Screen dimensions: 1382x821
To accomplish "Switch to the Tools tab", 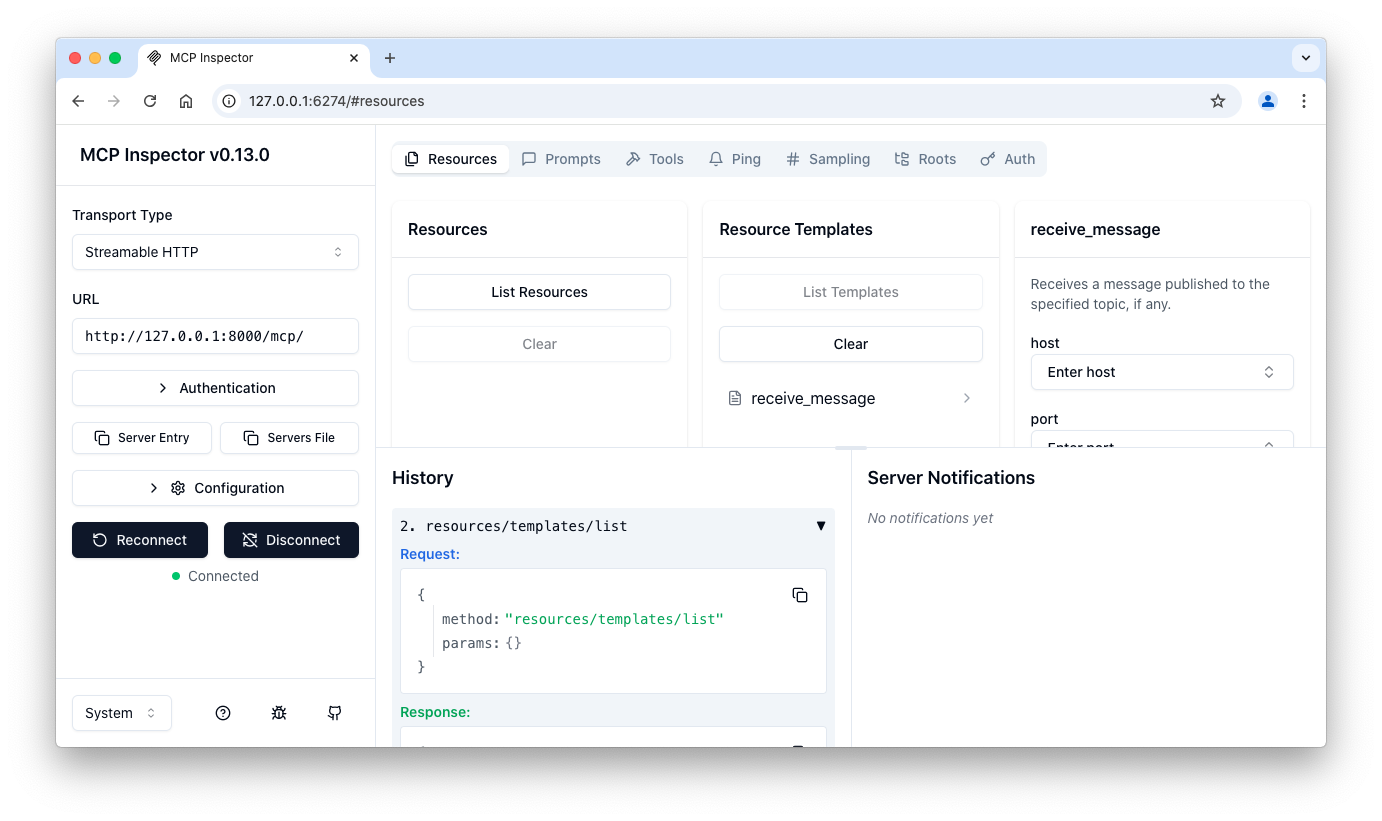I will tap(655, 159).
